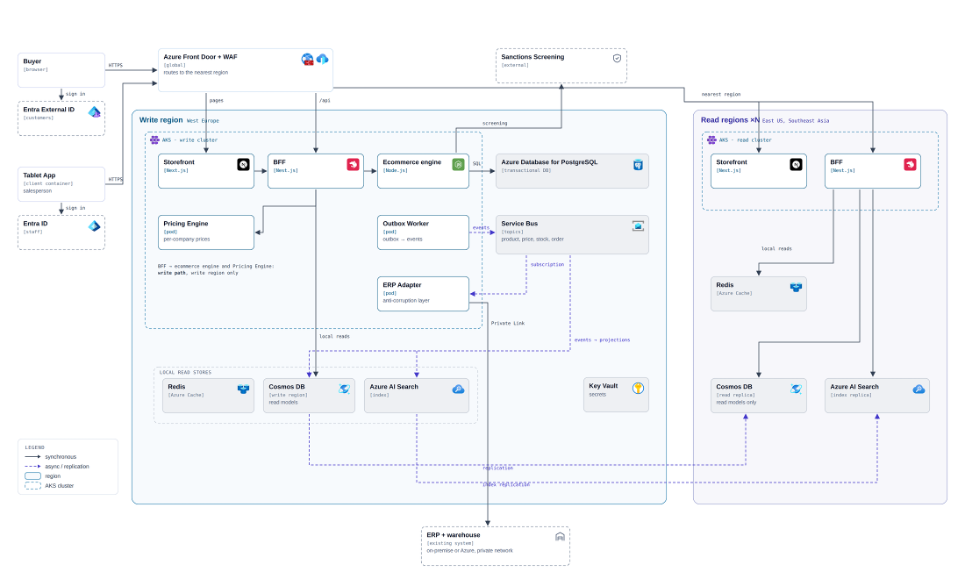Click the 'salesperson' text on Tablet App
966x580 pixels.
[x=38, y=191]
